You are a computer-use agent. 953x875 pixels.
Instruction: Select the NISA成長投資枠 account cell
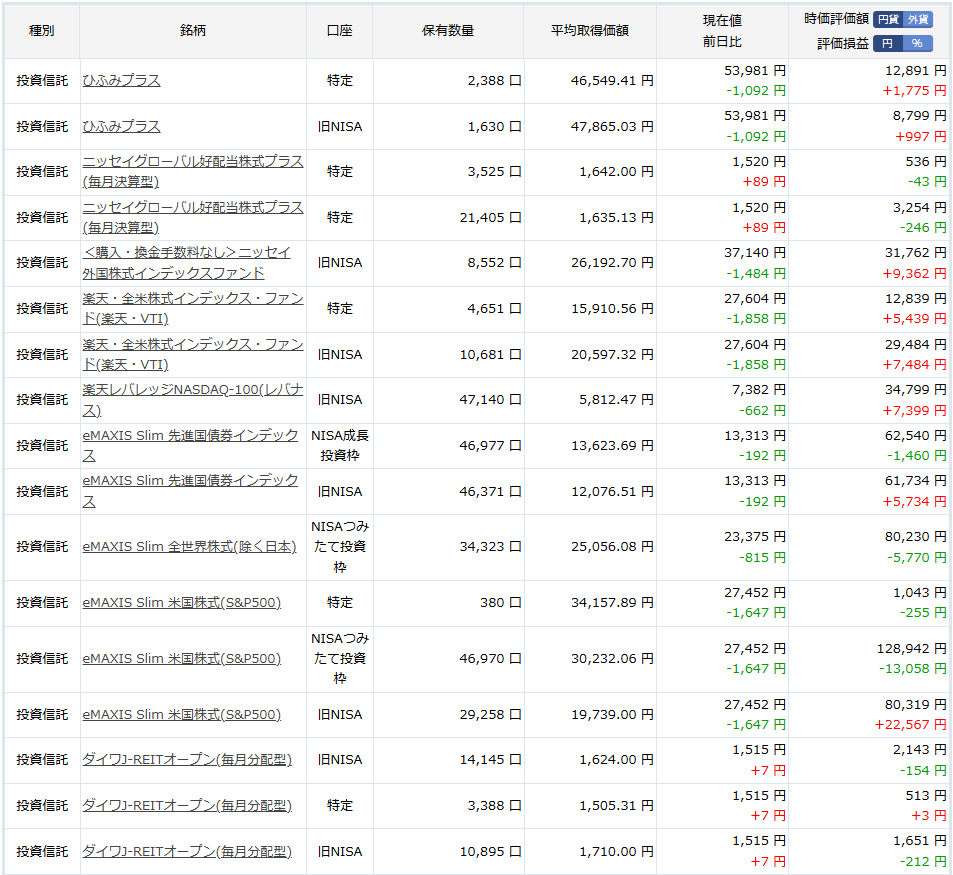pyautogui.click(x=340, y=445)
